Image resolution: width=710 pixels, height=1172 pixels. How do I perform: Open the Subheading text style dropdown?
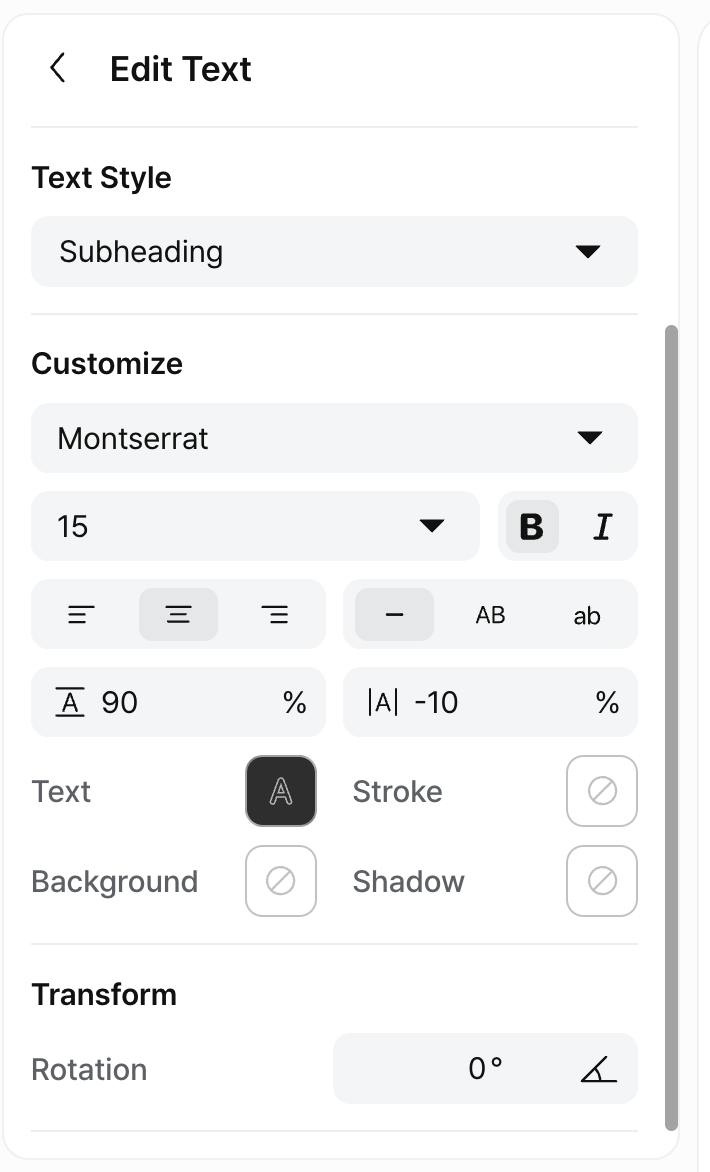tap(334, 252)
